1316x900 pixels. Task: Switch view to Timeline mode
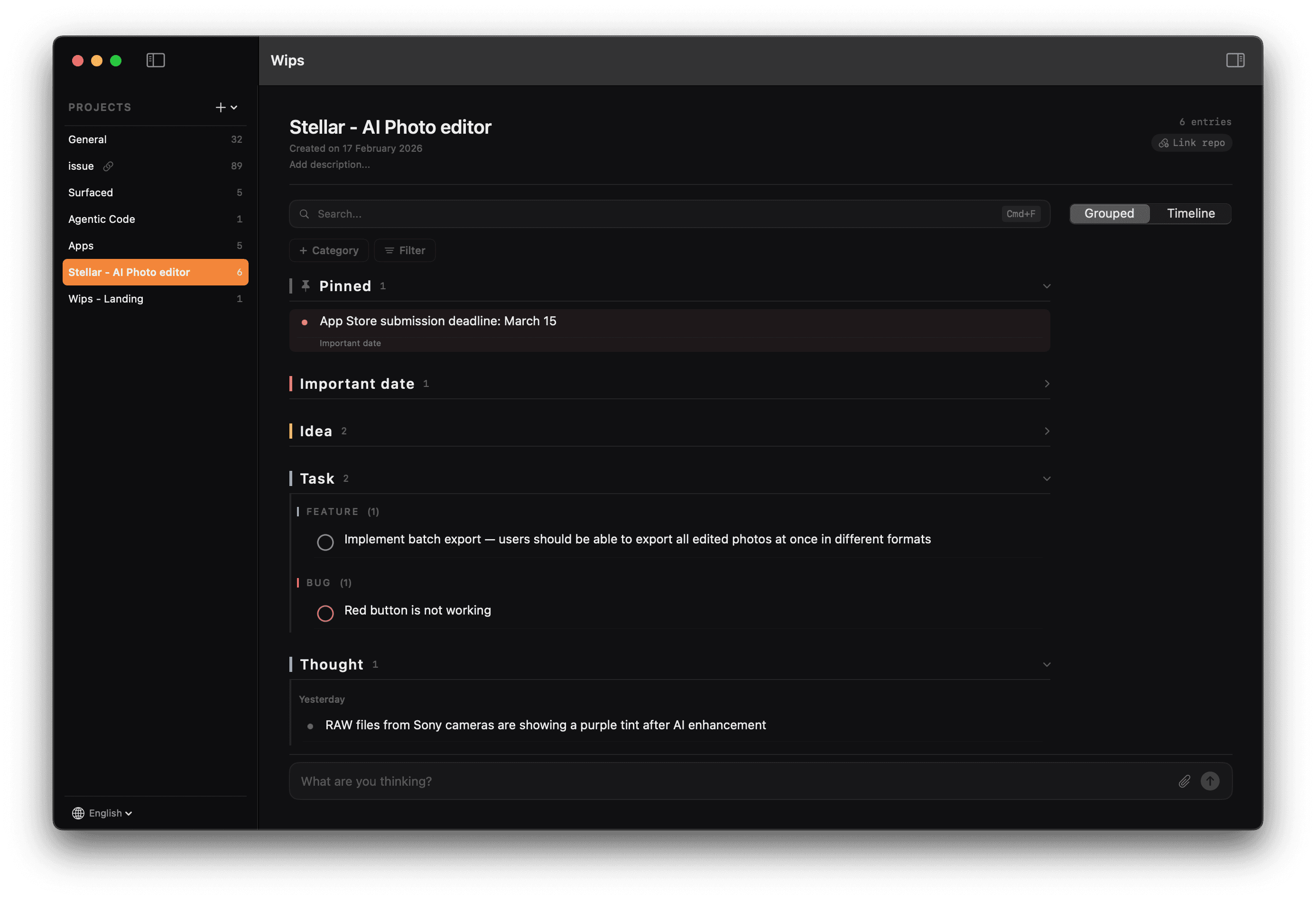click(x=1190, y=213)
